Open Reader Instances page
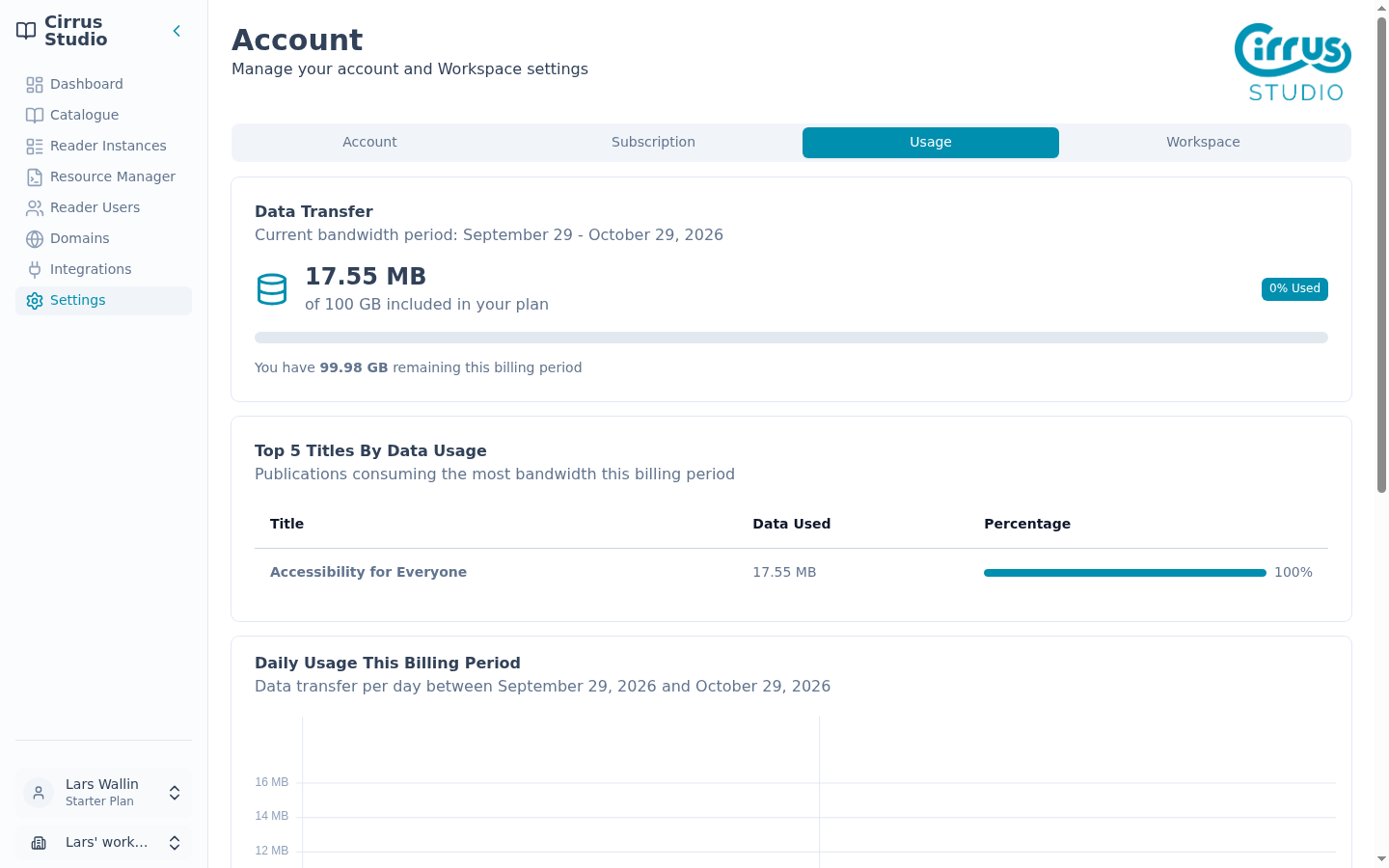 pyautogui.click(x=103, y=147)
